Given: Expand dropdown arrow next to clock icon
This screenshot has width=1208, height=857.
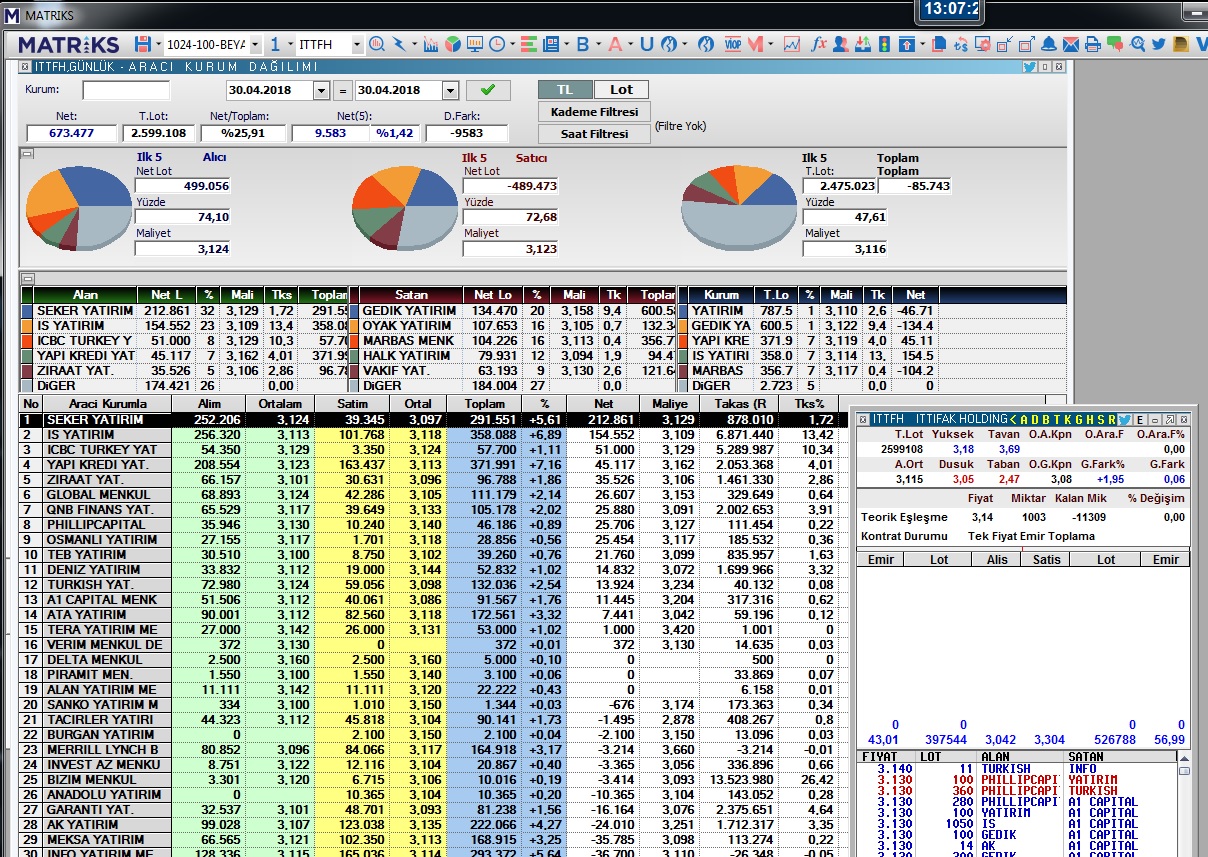Looking at the screenshot, I should click(512, 45).
